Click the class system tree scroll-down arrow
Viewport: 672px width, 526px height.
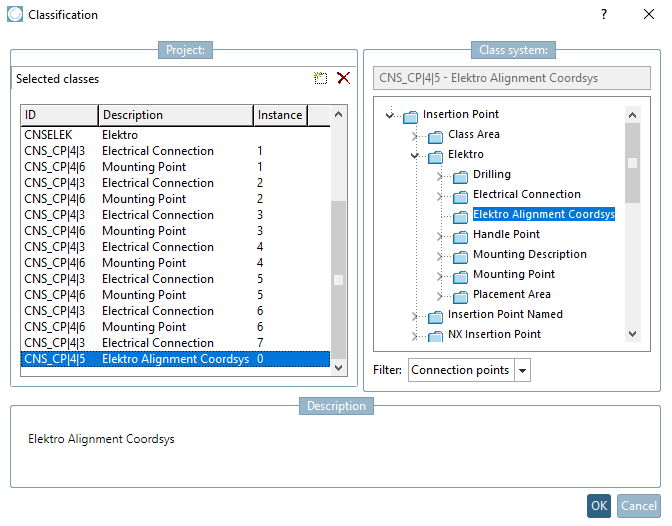pyautogui.click(x=632, y=333)
